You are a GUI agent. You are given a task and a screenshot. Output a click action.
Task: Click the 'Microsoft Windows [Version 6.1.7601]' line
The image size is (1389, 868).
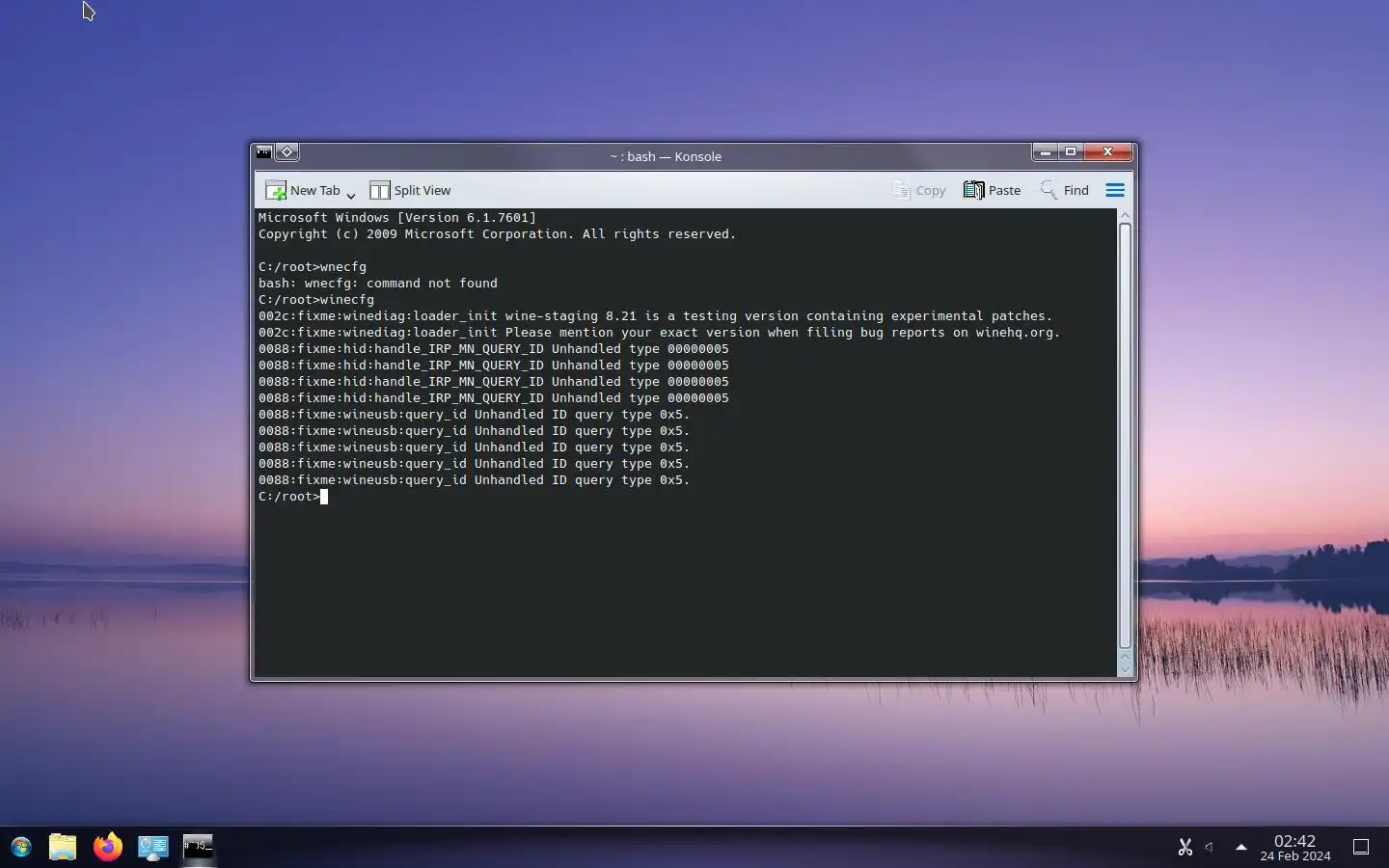pos(397,218)
